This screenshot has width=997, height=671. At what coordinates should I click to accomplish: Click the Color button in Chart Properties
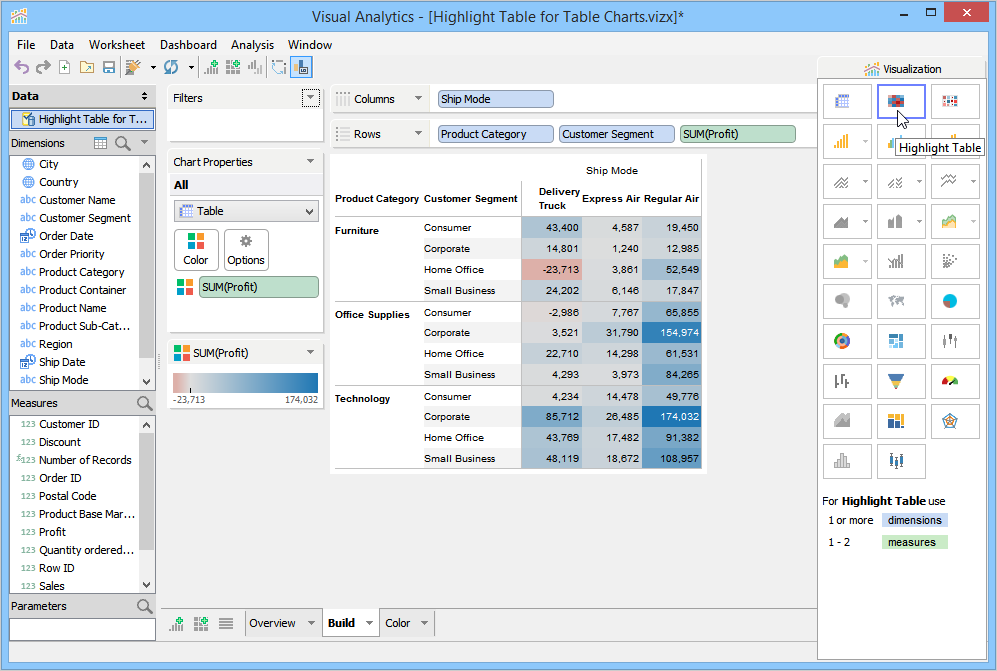click(196, 250)
